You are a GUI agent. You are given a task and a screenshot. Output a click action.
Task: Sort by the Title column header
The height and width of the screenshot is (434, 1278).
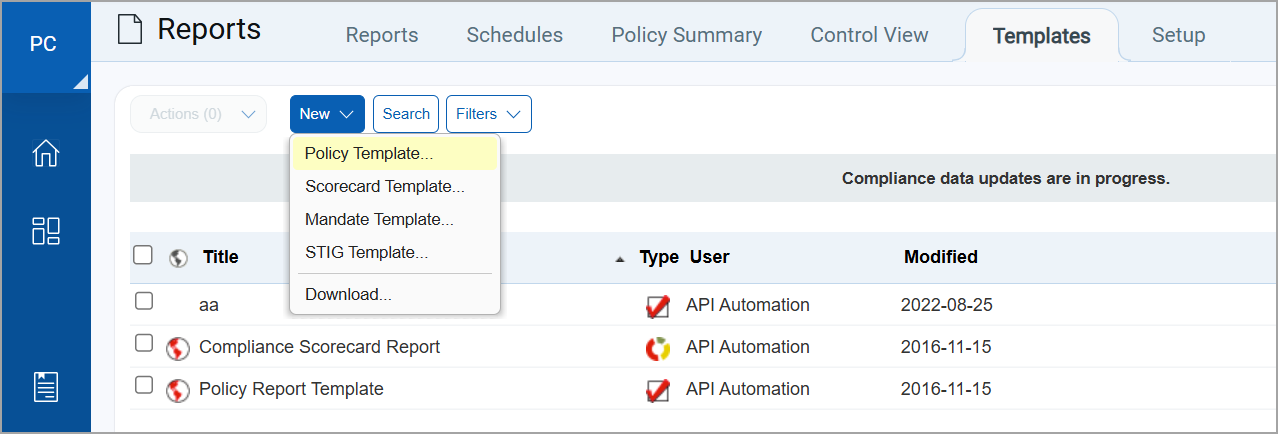coord(221,257)
